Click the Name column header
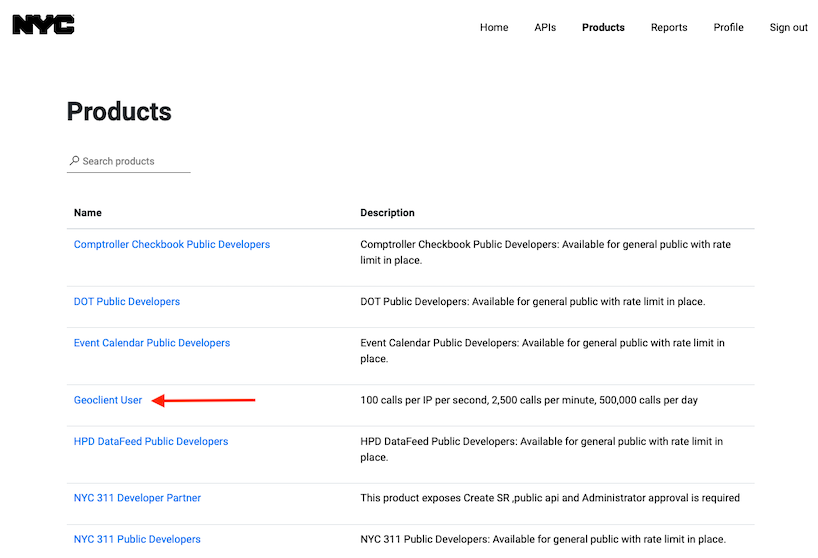The width and height of the screenshot is (818, 558). (88, 212)
